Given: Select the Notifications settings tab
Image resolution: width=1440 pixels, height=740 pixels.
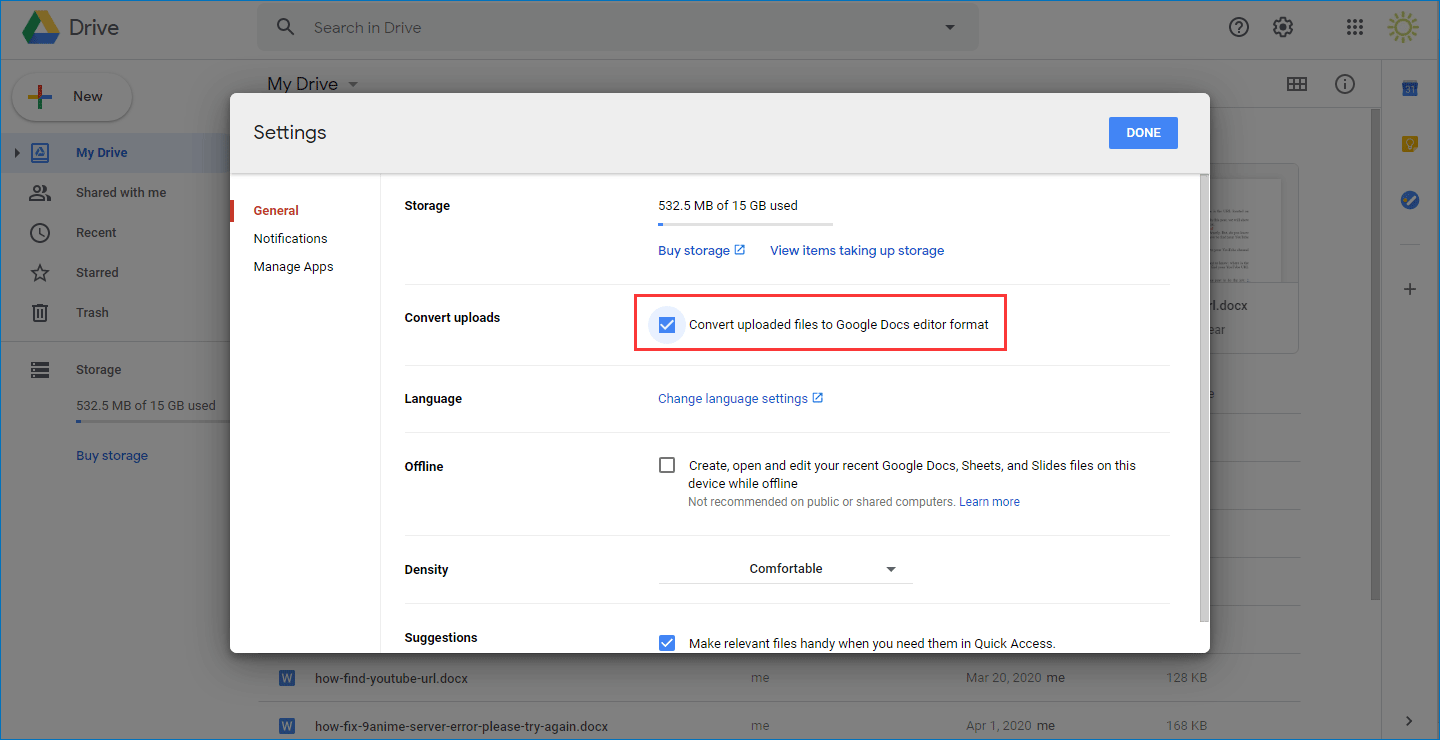Looking at the screenshot, I should click(290, 239).
